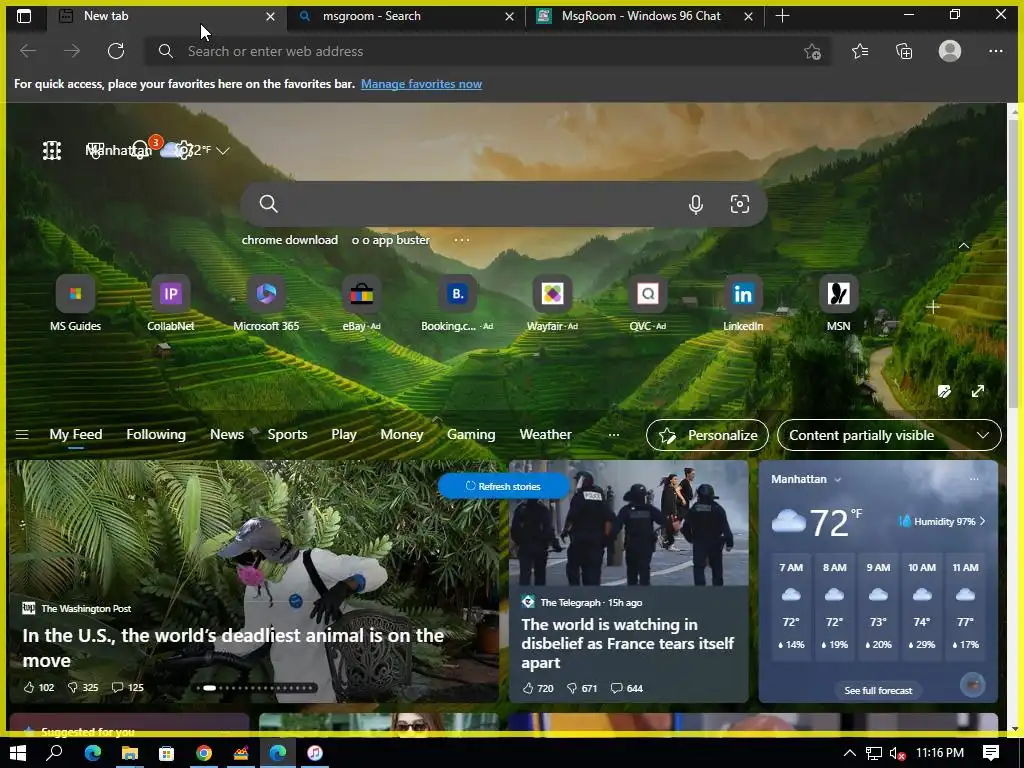
Task: Select the Money feed tab
Action: pyautogui.click(x=402, y=434)
